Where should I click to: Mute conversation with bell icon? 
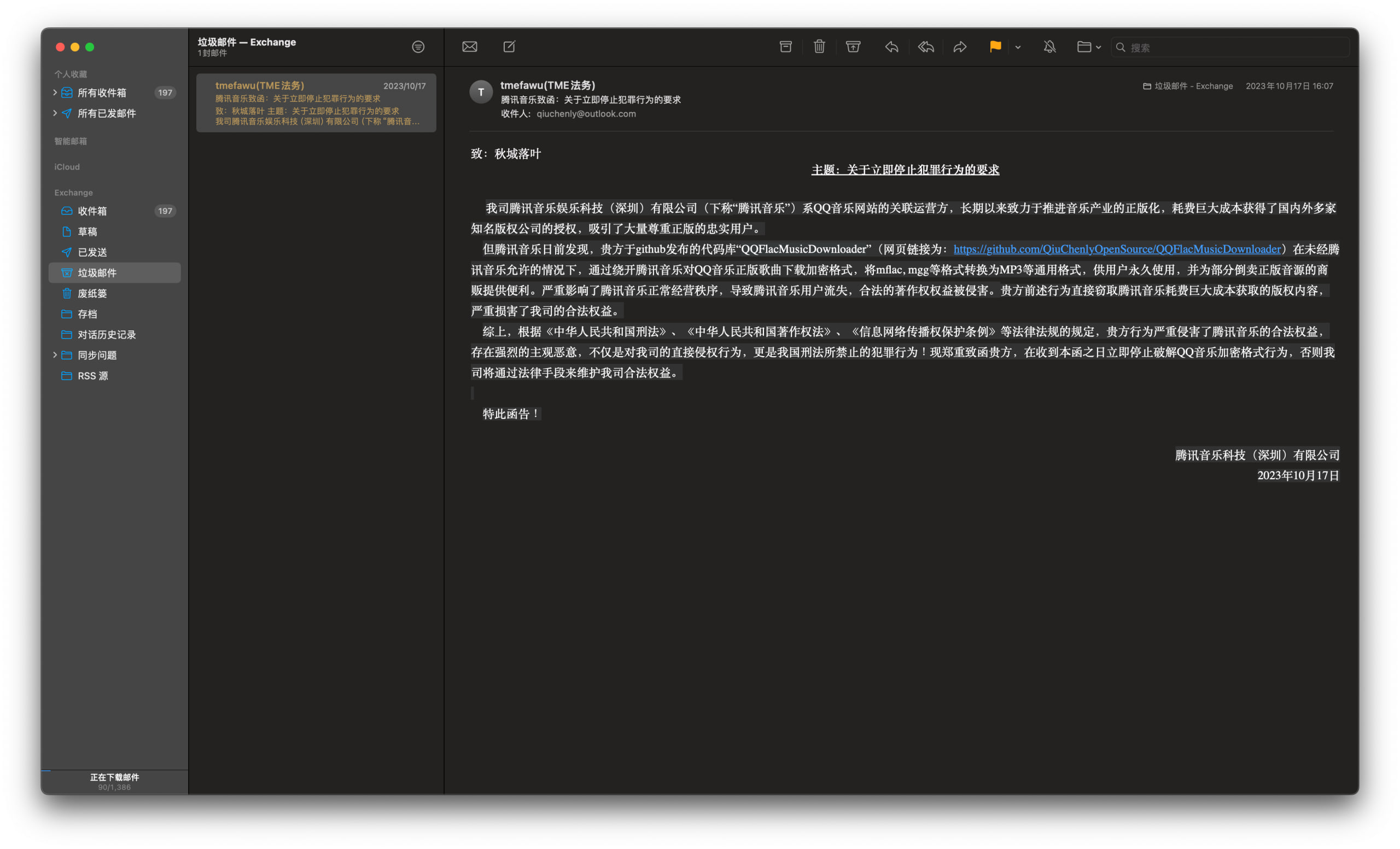(1049, 46)
